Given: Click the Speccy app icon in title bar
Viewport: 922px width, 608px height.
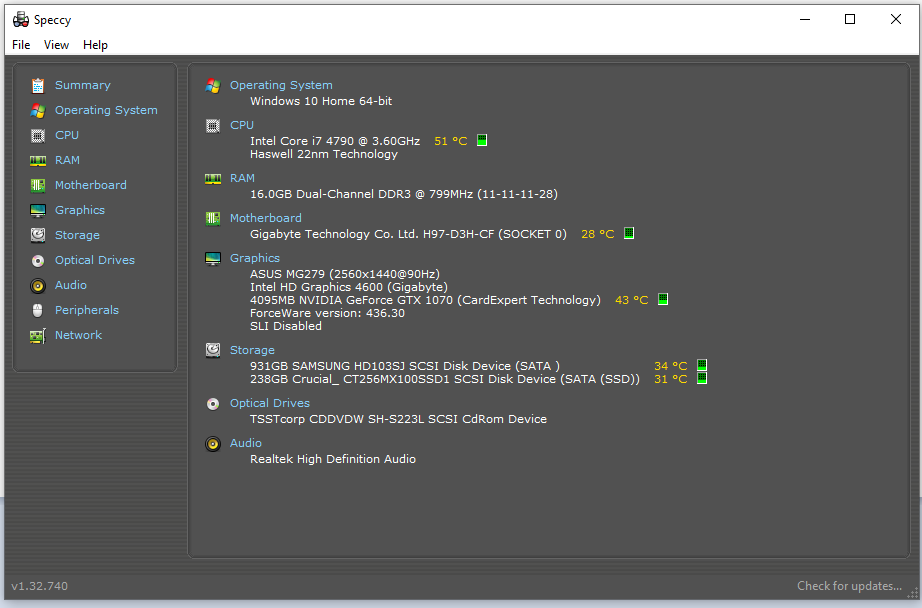Looking at the screenshot, I should (21, 19).
